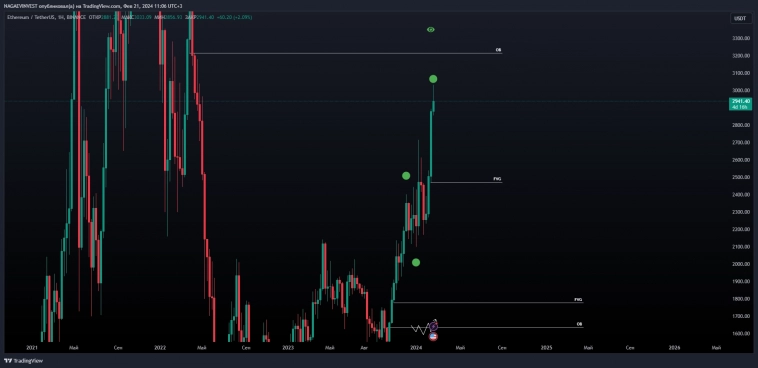758x368 pixels.
Task: Click the FVG label near 1800
Action: [x=578, y=300]
